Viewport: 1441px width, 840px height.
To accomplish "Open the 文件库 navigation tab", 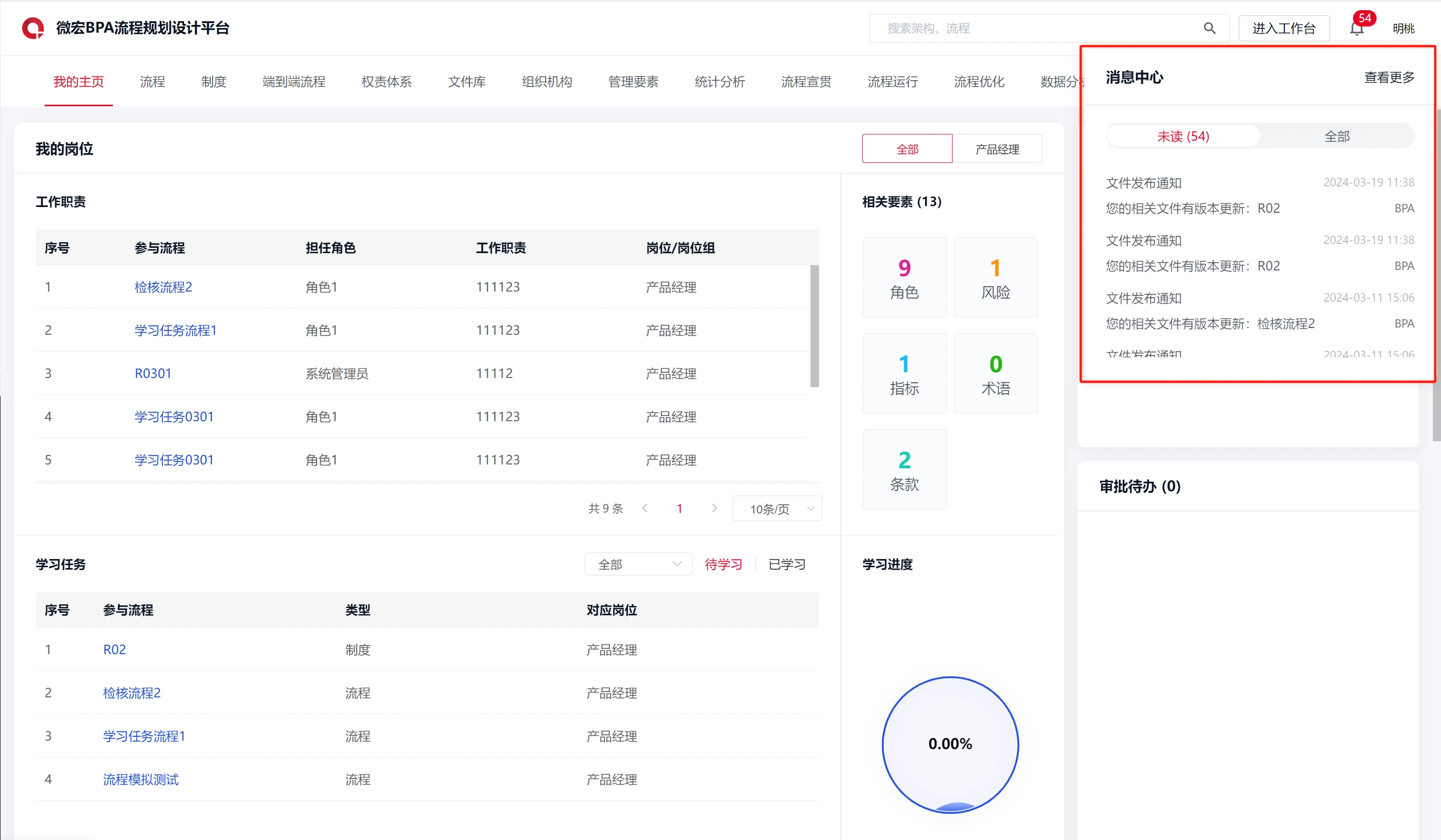I will tap(466, 82).
